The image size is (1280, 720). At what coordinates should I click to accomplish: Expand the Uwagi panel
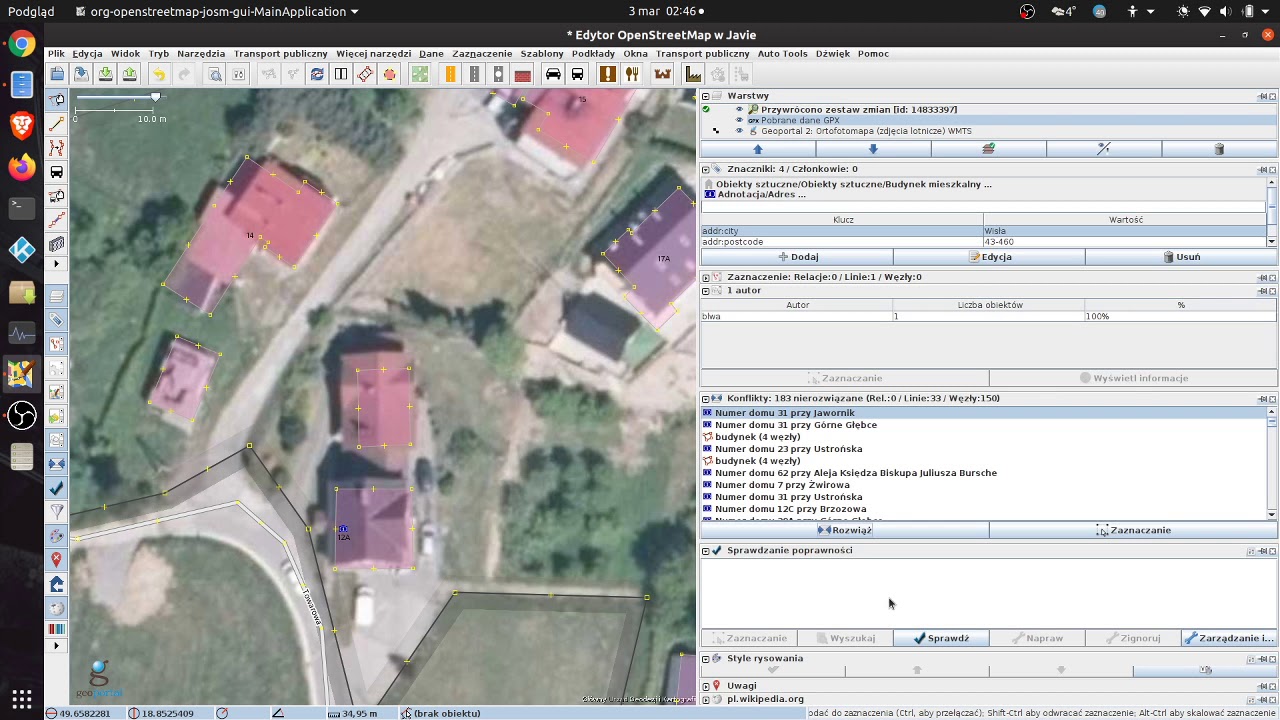coord(705,686)
